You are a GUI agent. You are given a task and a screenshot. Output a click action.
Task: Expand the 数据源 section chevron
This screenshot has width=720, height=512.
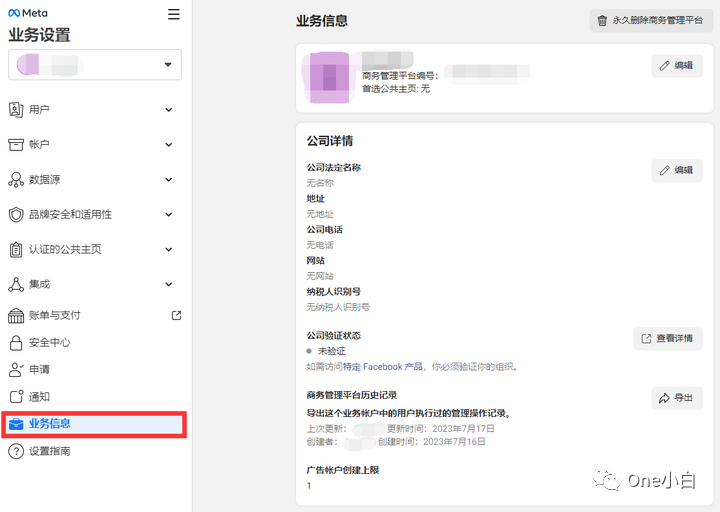tap(169, 180)
